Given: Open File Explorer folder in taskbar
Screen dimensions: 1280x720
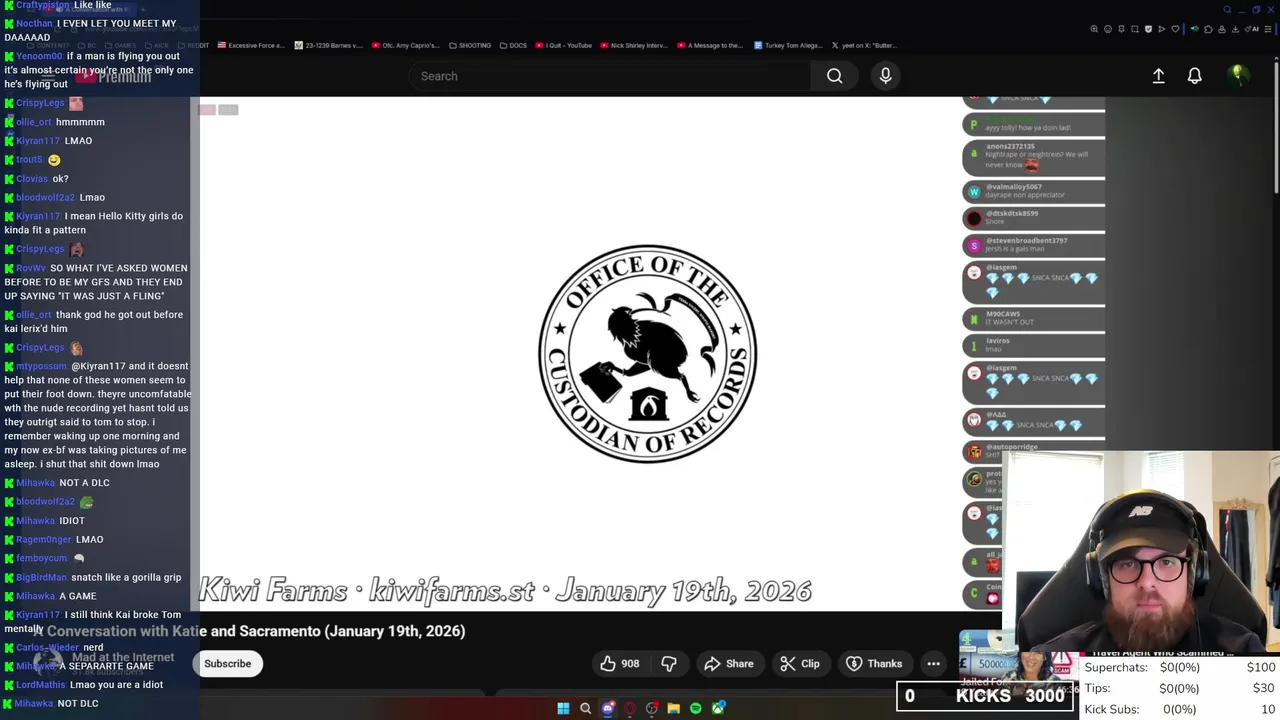Looking at the screenshot, I should pos(674,709).
